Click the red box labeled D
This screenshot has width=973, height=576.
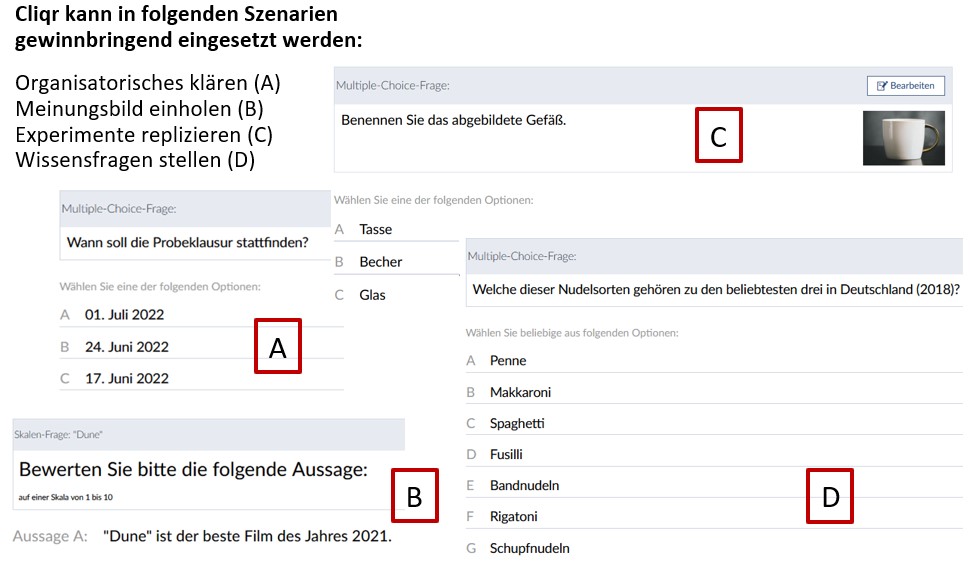pos(830,495)
